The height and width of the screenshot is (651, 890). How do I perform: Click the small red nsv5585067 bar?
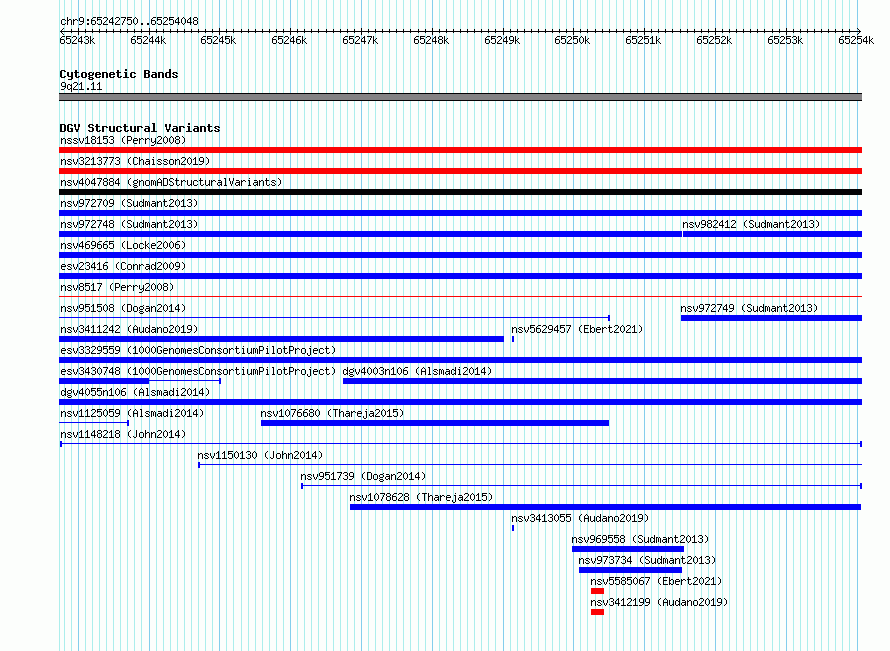597,591
